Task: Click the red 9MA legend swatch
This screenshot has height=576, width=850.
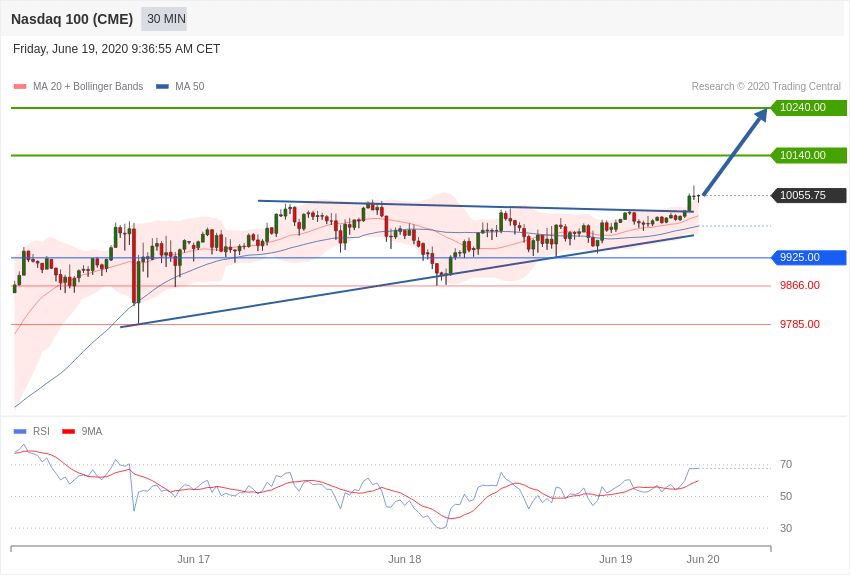Action: (68, 432)
